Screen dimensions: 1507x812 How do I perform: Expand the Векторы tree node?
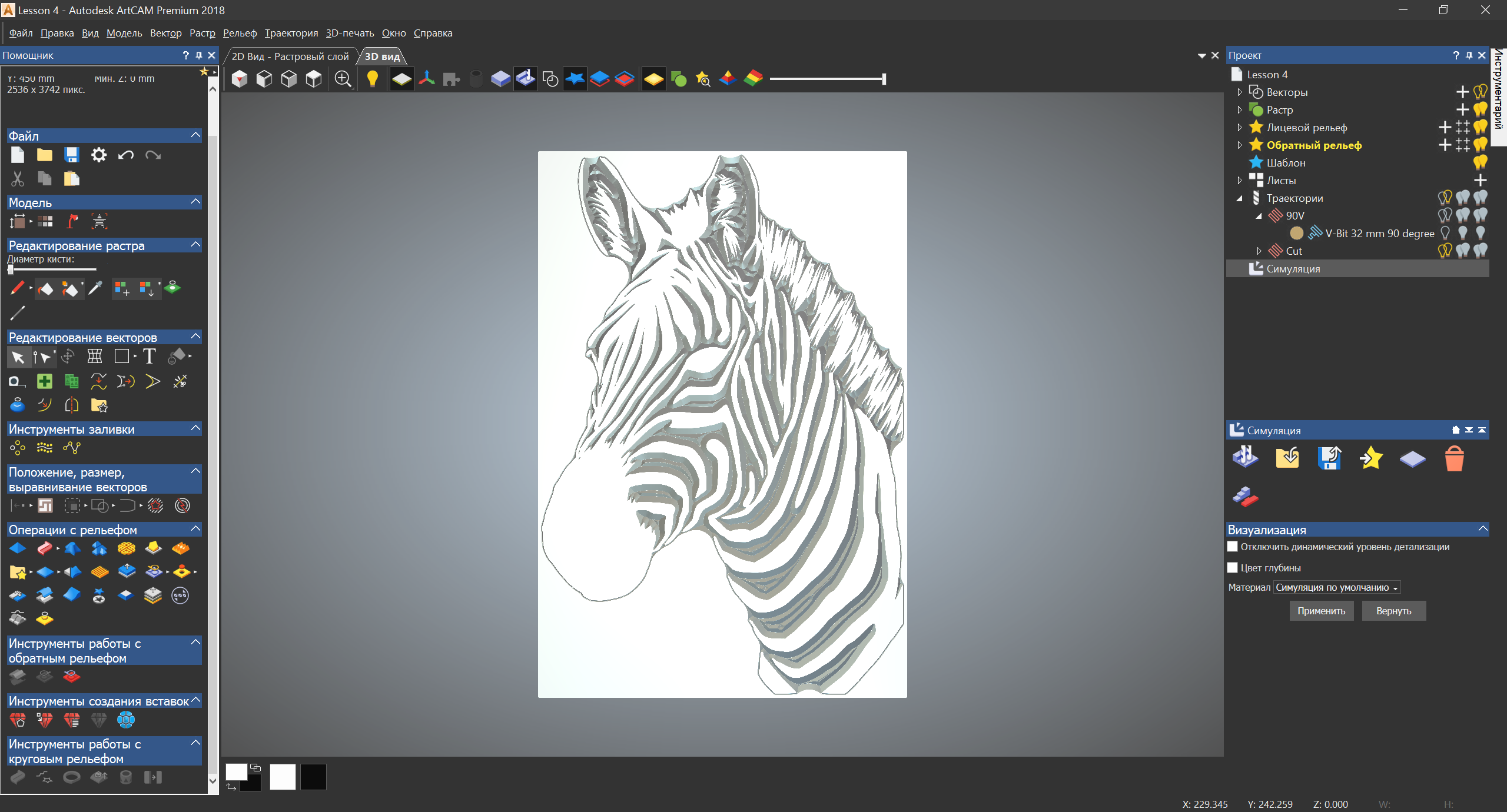[x=1240, y=92]
